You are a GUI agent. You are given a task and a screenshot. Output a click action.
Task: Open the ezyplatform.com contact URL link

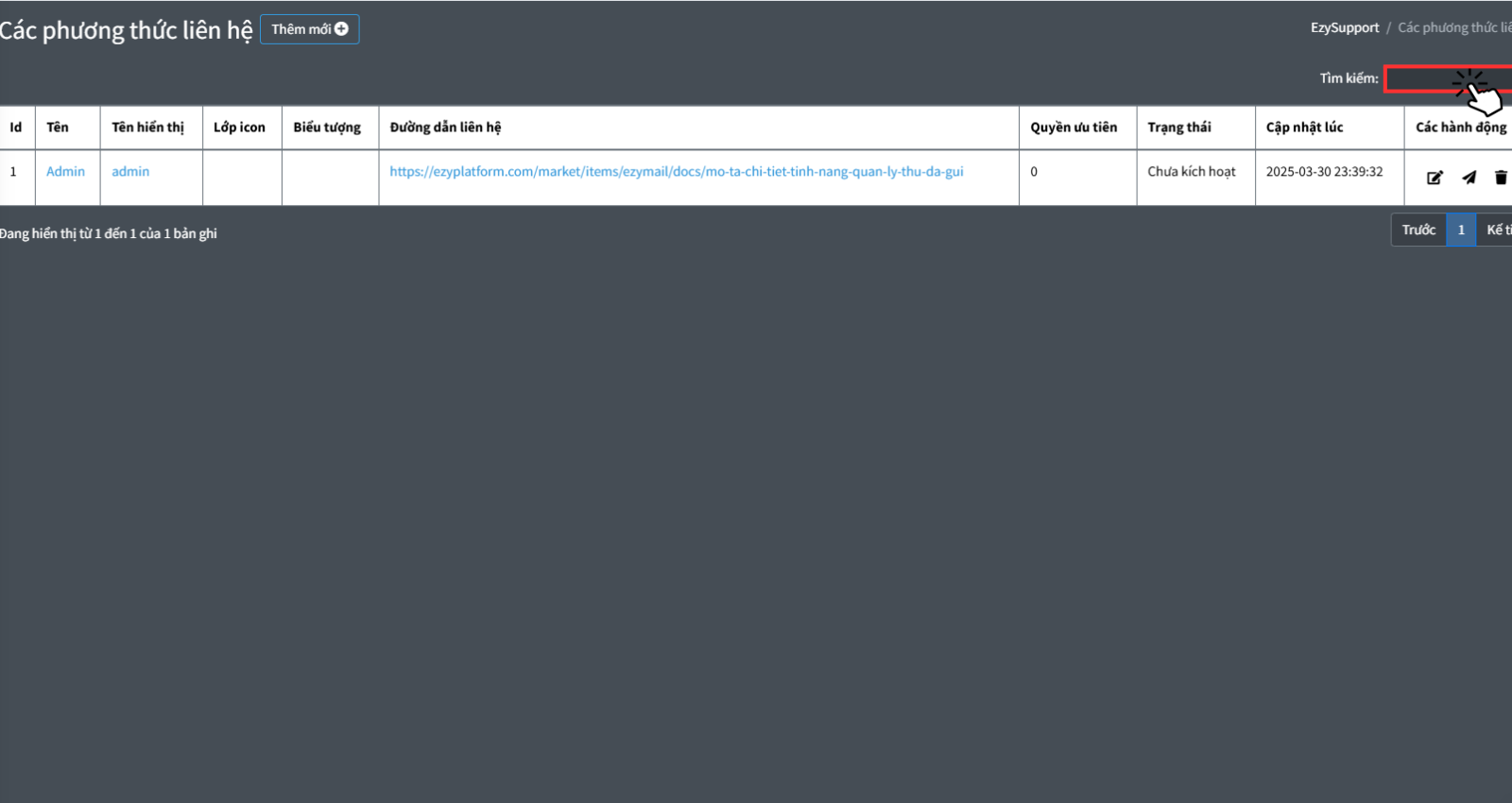tap(676, 171)
